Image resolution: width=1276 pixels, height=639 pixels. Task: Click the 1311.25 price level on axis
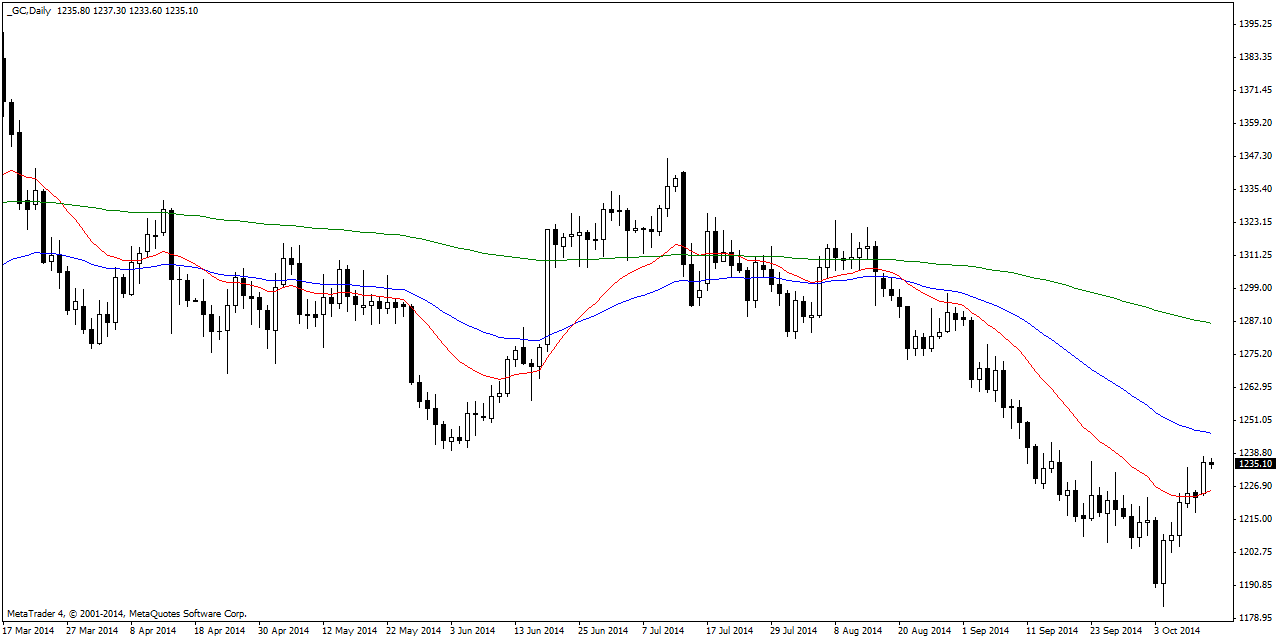pos(1253,255)
